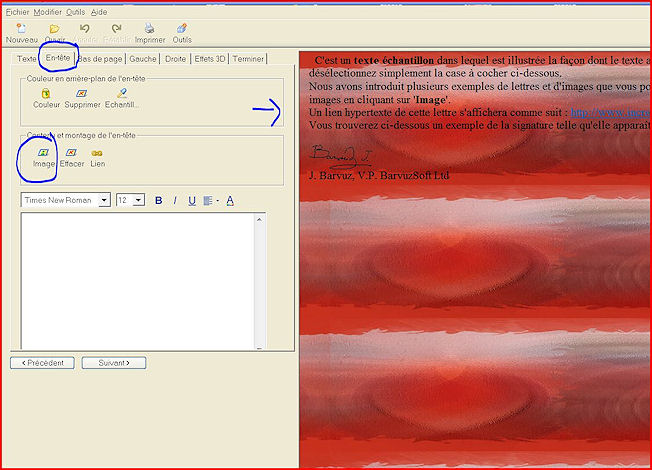This screenshot has height=470, width=652.
Task: Switch to the Droite tab
Action: point(175,59)
